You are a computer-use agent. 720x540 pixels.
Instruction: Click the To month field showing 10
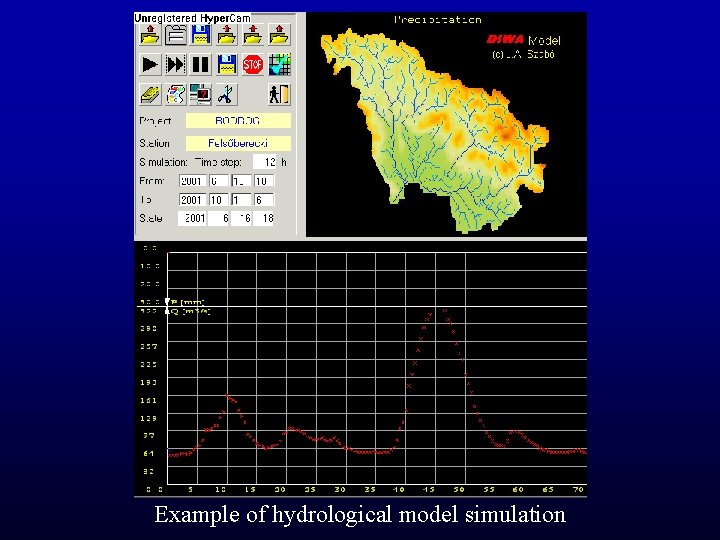pos(219,200)
